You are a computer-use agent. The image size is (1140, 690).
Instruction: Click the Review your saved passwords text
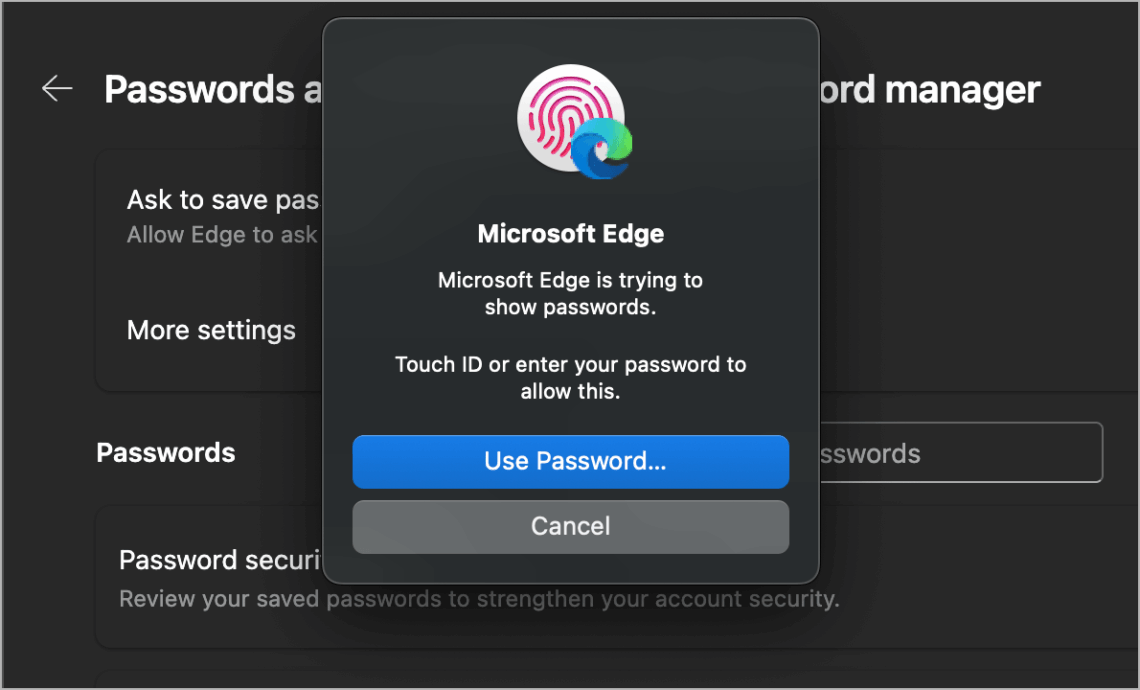point(480,598)
